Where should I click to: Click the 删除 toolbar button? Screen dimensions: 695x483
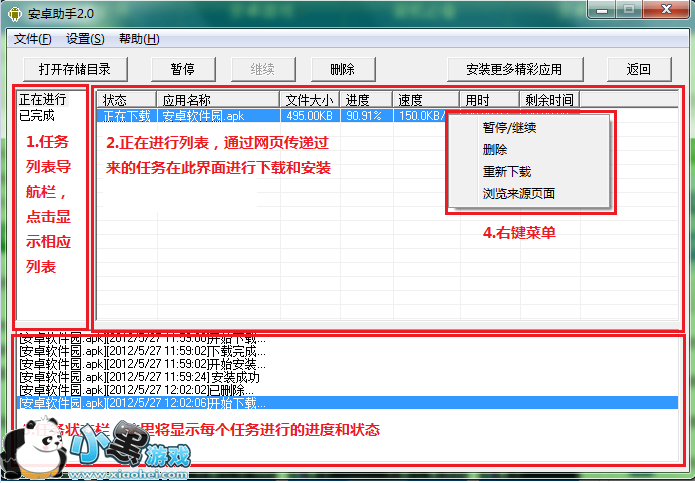[343, 69]
